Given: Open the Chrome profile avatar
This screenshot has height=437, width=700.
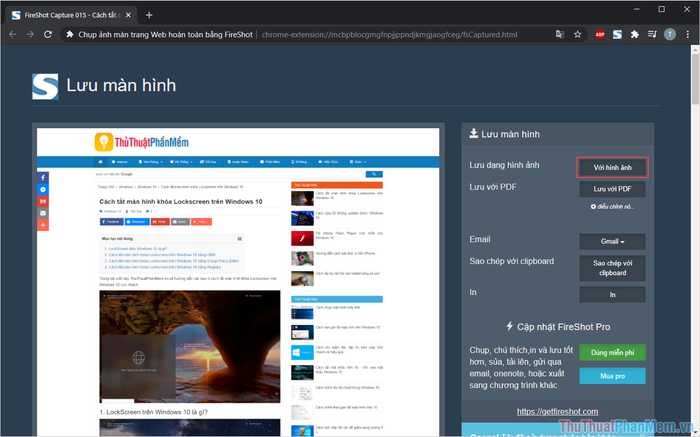Looking at the screenshot, I should pos(670,34).
